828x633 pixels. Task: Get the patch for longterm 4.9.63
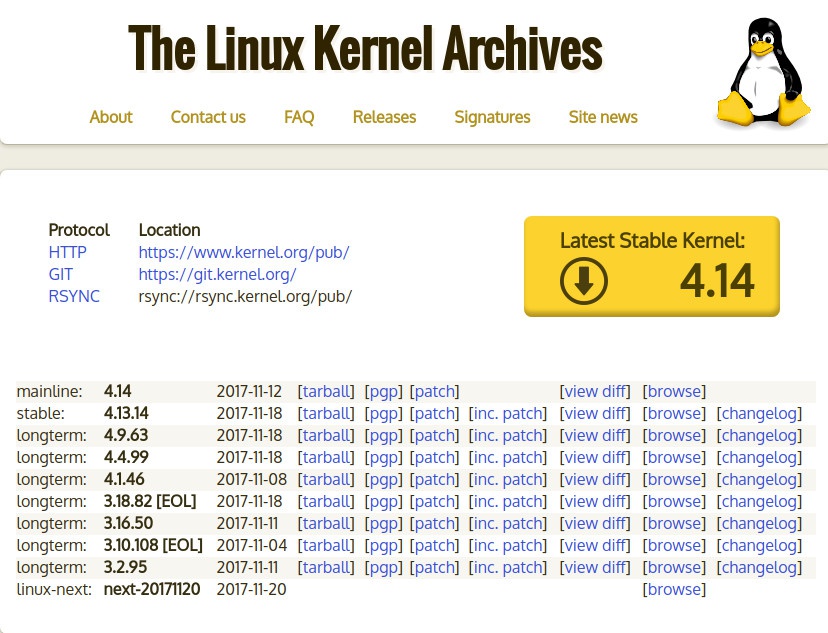[435, 435]
